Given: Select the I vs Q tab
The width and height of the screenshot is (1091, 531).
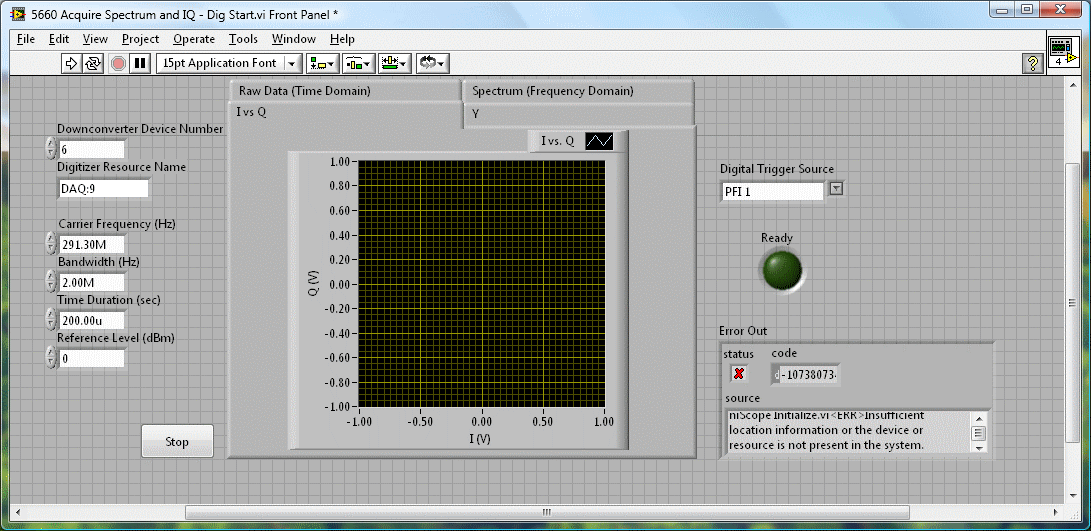Looking at the screenshot, I should pos(345,113).
